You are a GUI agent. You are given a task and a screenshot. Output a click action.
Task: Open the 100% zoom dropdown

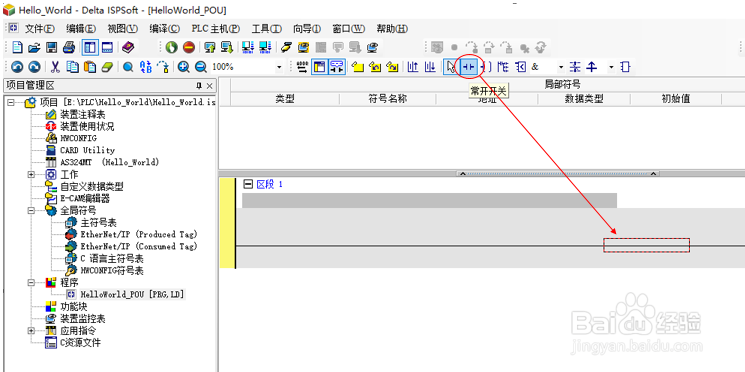click(x=279, y=67)
